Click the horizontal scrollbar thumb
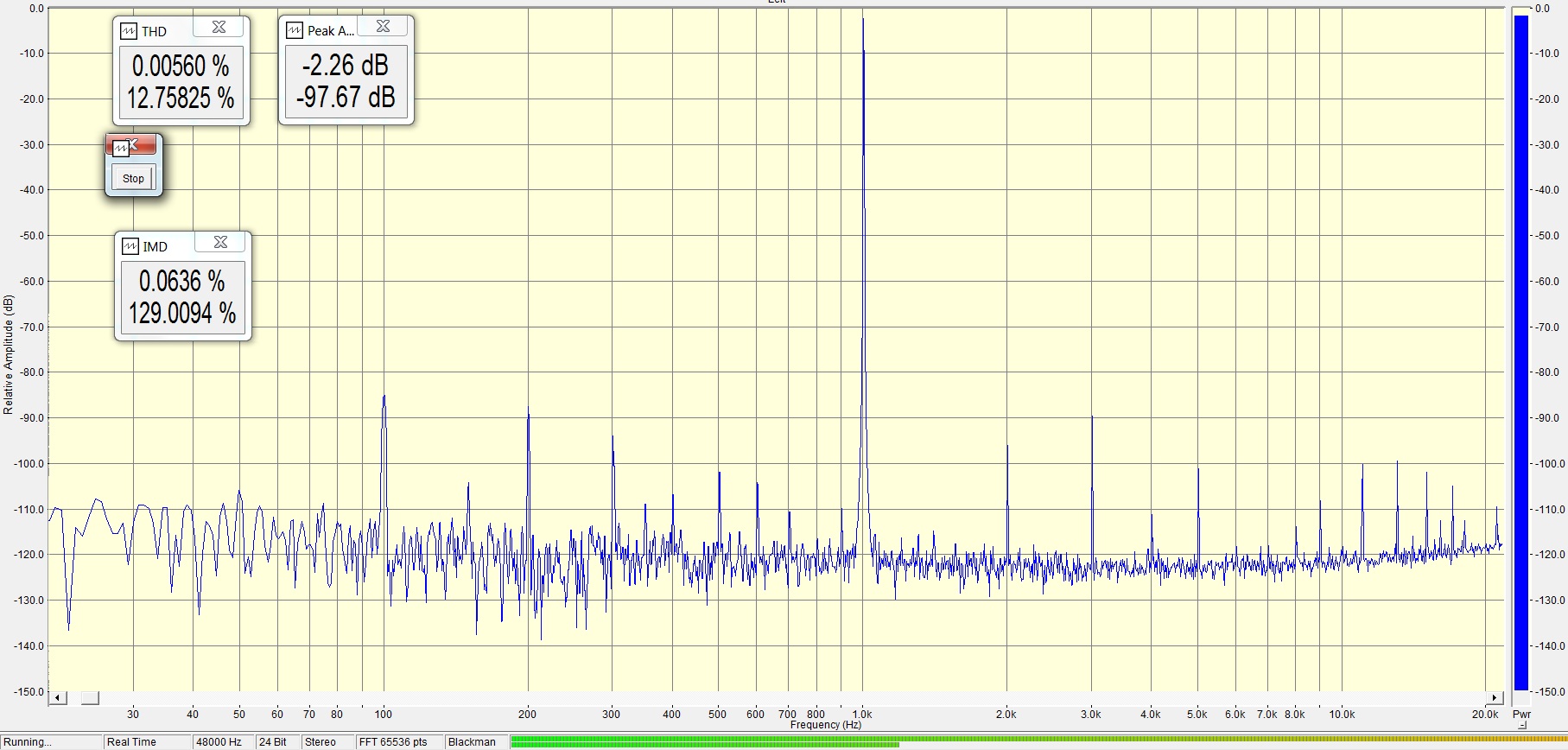The image size is (1568, 750). [x=90, y=697]
